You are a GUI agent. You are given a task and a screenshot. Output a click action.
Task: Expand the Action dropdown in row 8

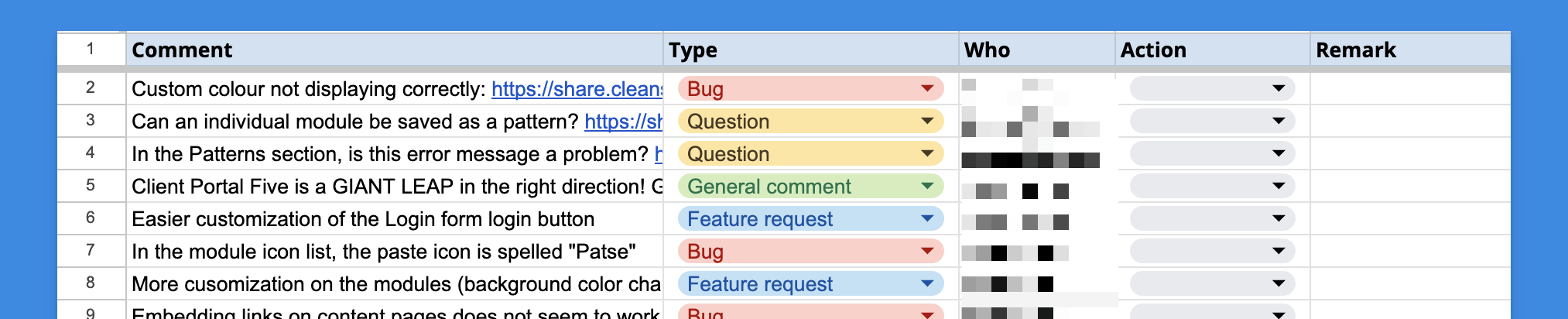pyautogui.click(x=1278, y=283)
